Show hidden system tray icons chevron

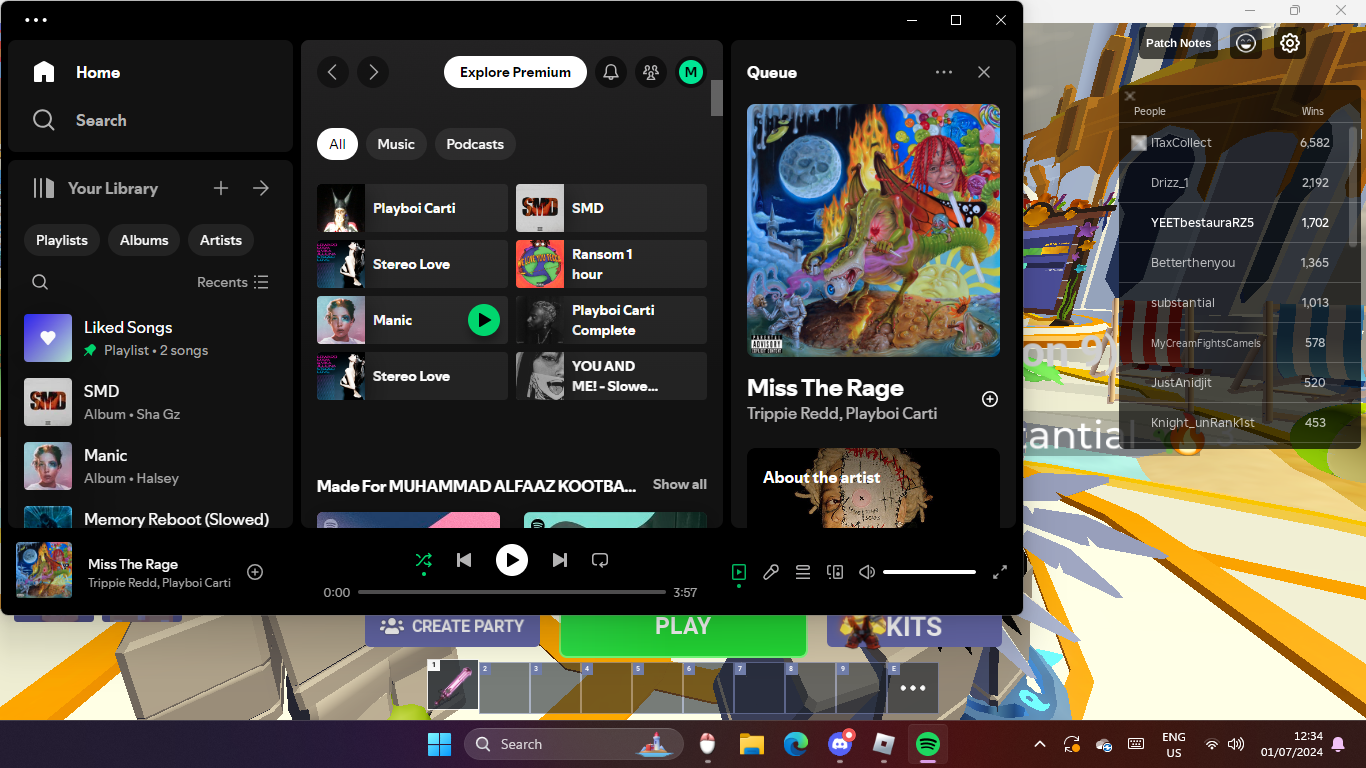coord(1040,744)
